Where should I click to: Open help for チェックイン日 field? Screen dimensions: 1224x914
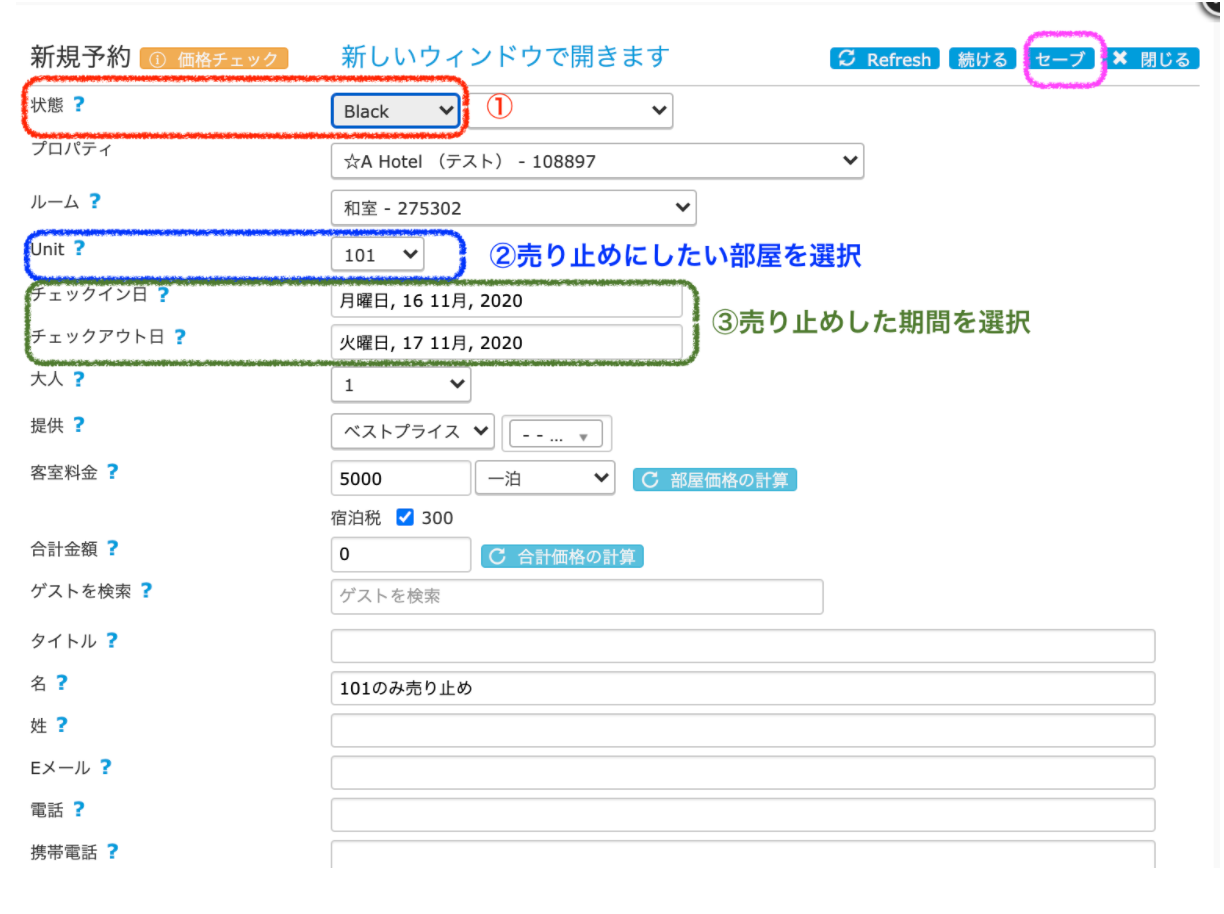point(163,295)
